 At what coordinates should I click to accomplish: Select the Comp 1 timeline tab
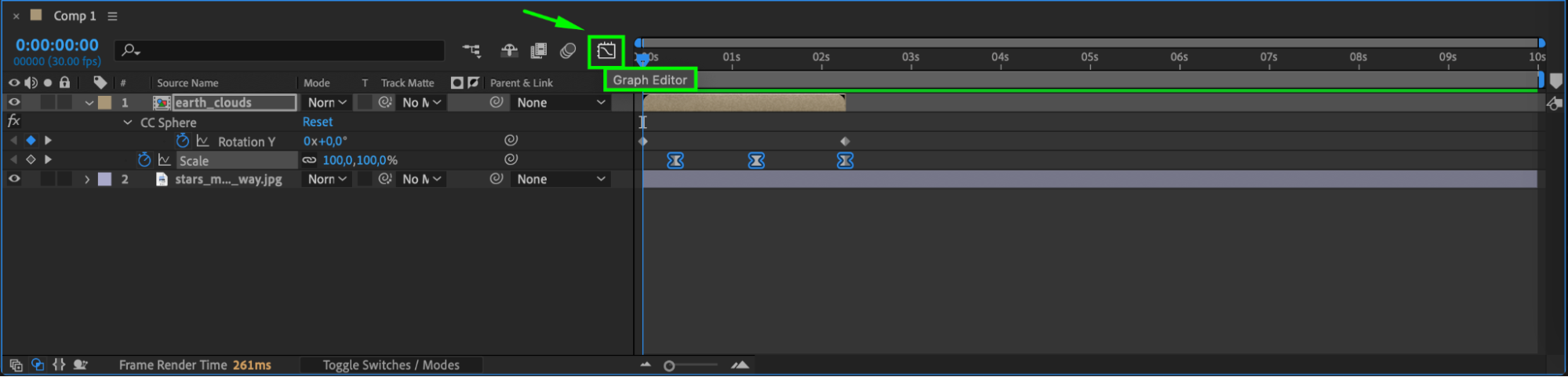tap(75, 16)
